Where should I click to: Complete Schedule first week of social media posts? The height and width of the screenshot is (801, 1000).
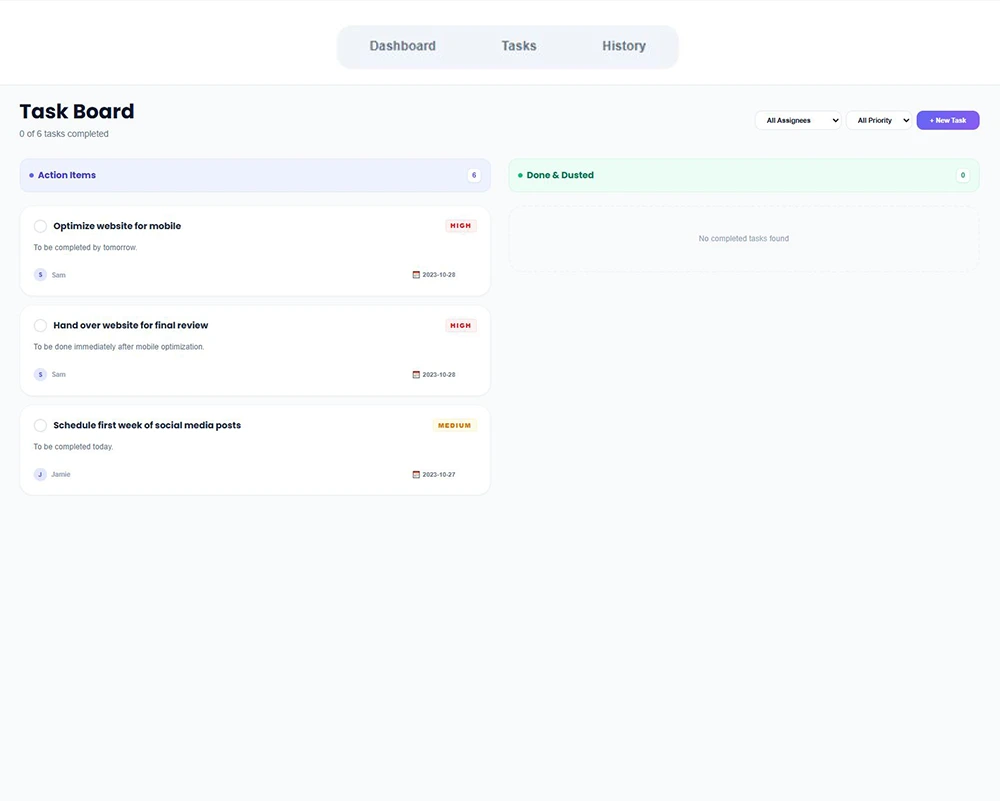pyautogui.click(x=40, y=426)
